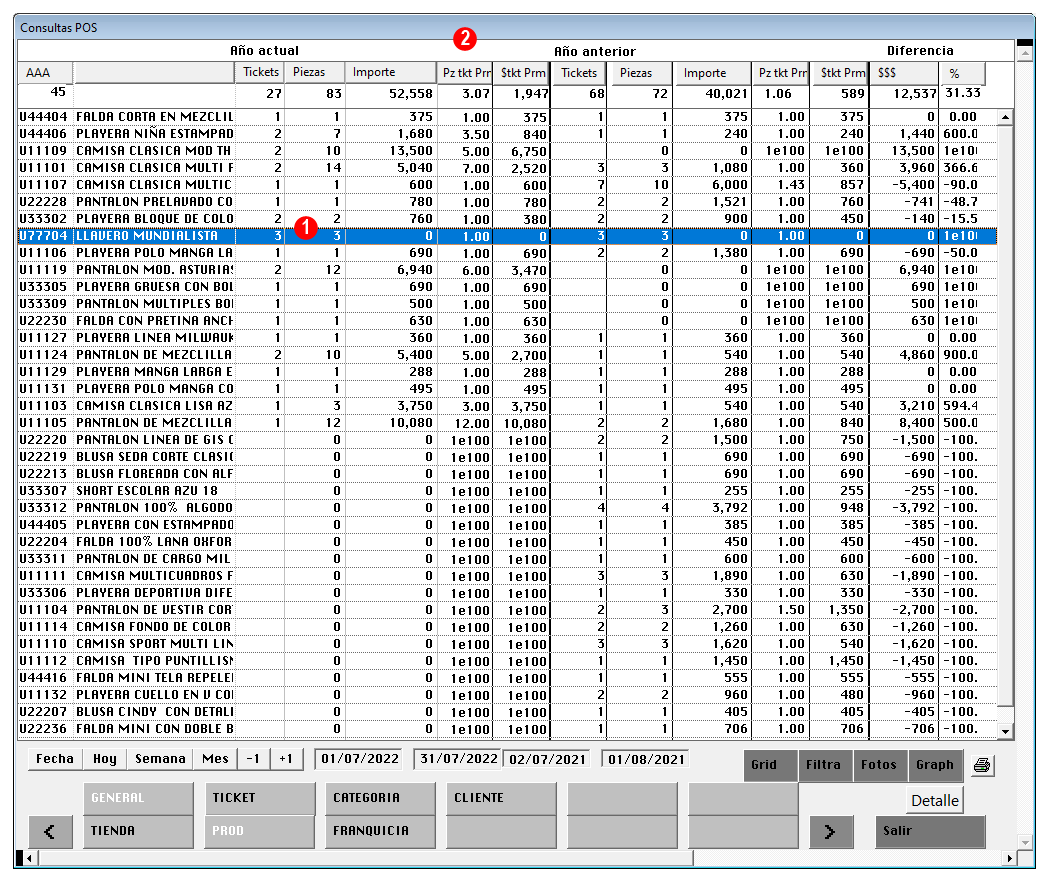Image resolution: width=1047 pixels, height=879 pixels.
Task: Set date range to Hoy
Action: point(105,759)
